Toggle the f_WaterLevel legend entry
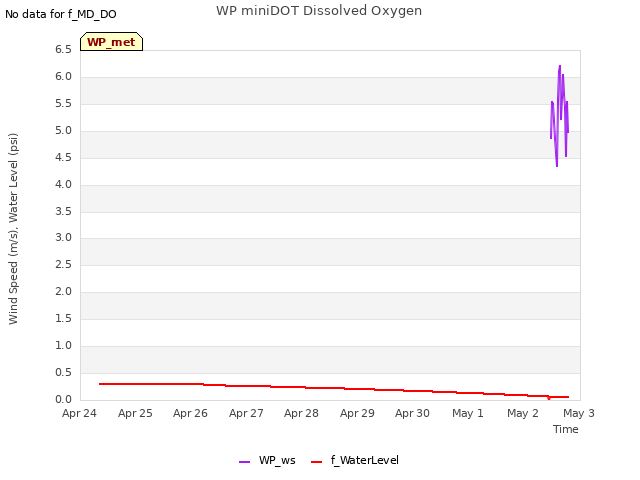640x480 pixels. coord(355,460)
